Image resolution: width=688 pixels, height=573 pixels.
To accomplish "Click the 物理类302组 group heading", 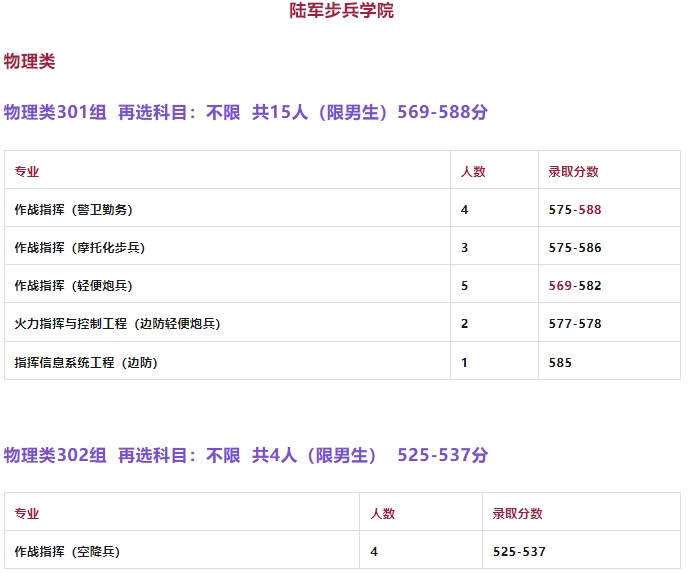I will 245,455.
